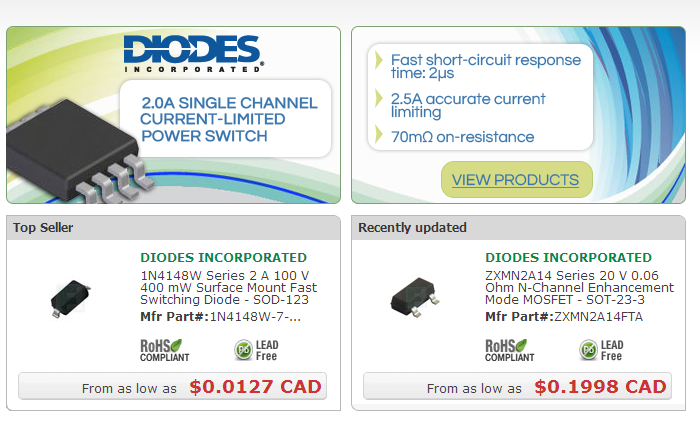
Task: Click the Top Seller panel header
Action: pyautogui.click(x=173, y=228)
